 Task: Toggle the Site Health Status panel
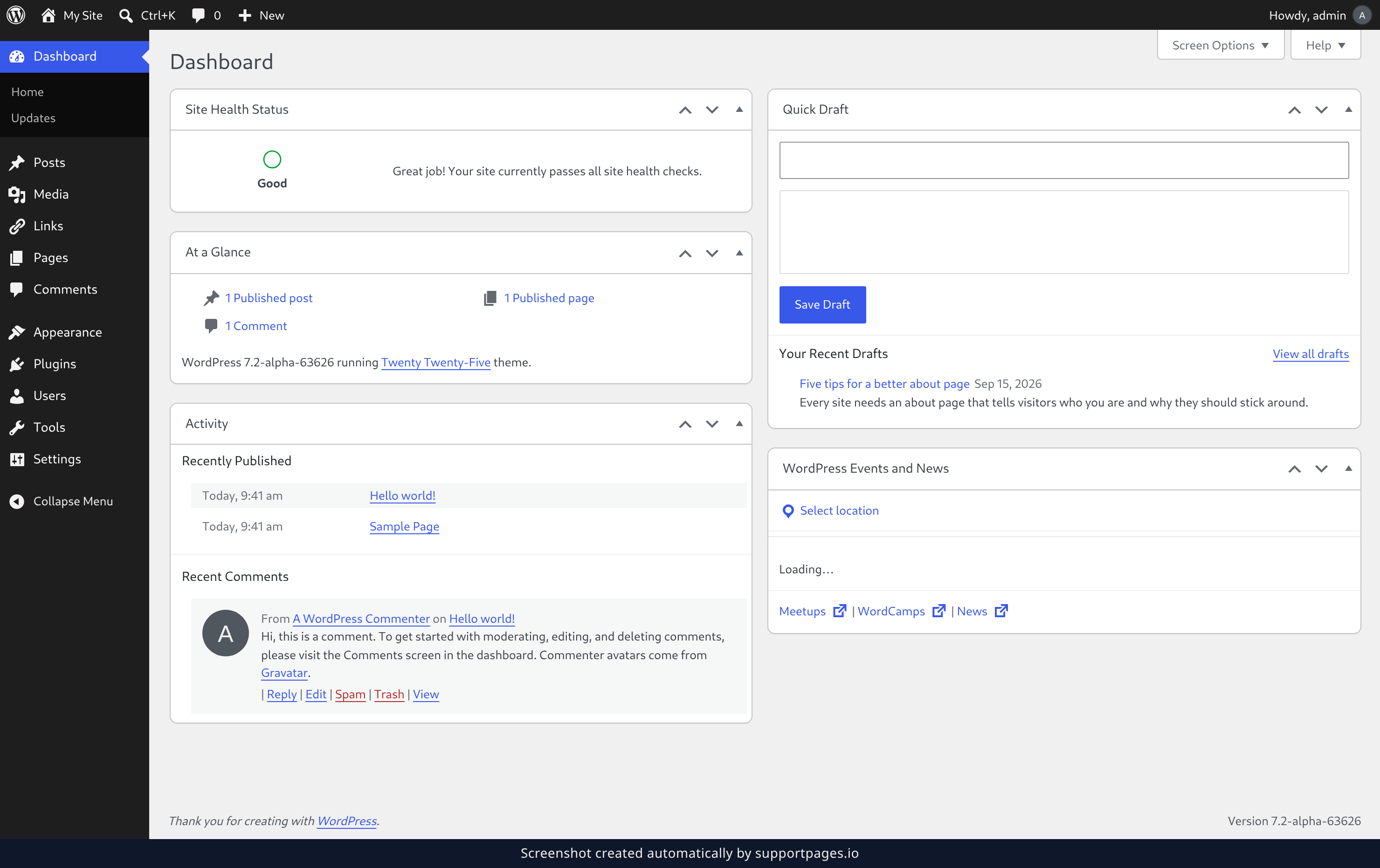click(739, 110)
